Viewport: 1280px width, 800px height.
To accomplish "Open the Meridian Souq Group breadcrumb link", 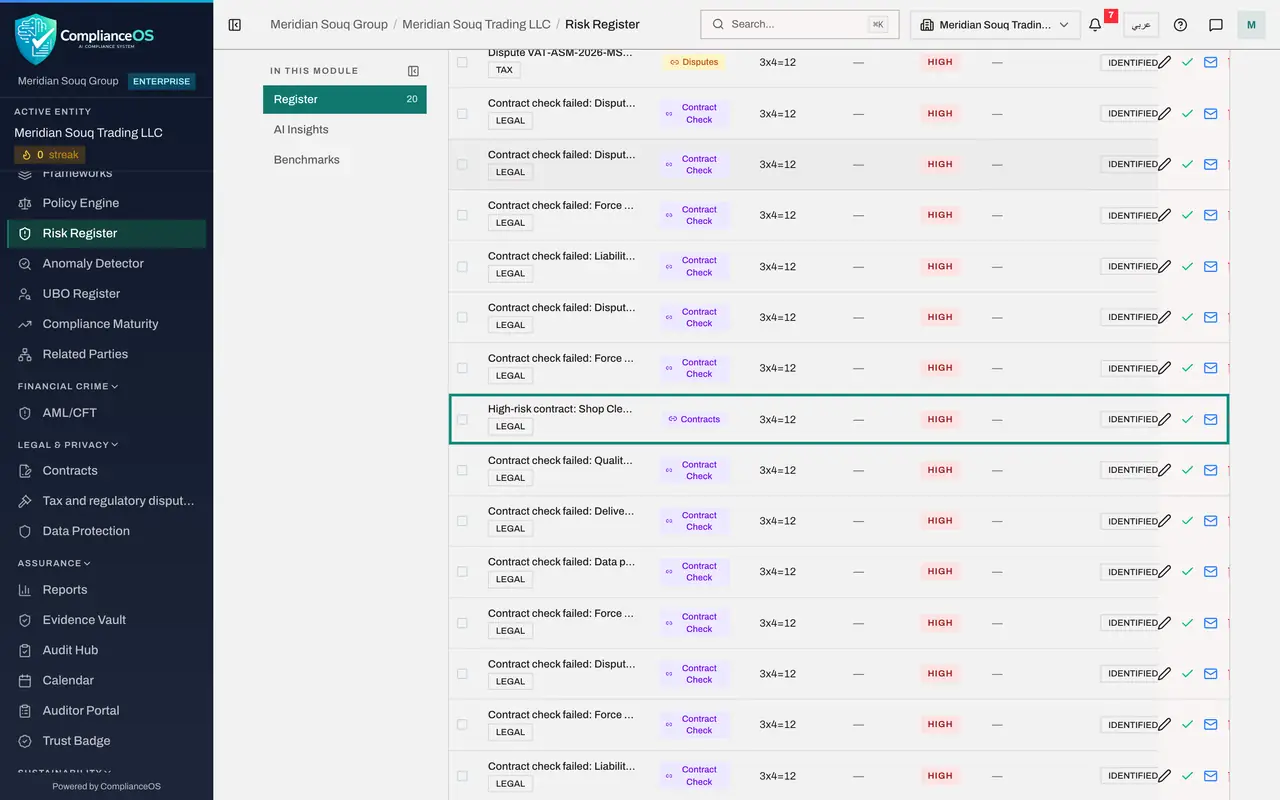I will (329, 24).
